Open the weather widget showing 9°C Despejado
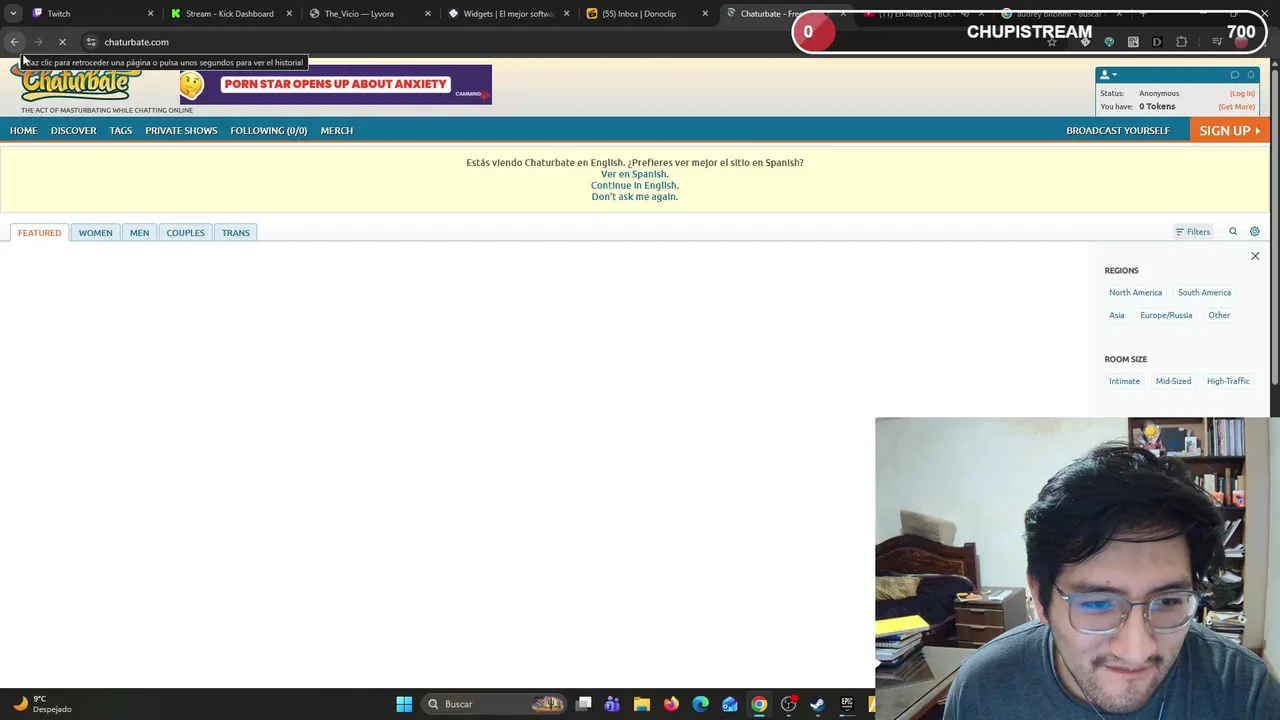 click(x=42, y=704)
